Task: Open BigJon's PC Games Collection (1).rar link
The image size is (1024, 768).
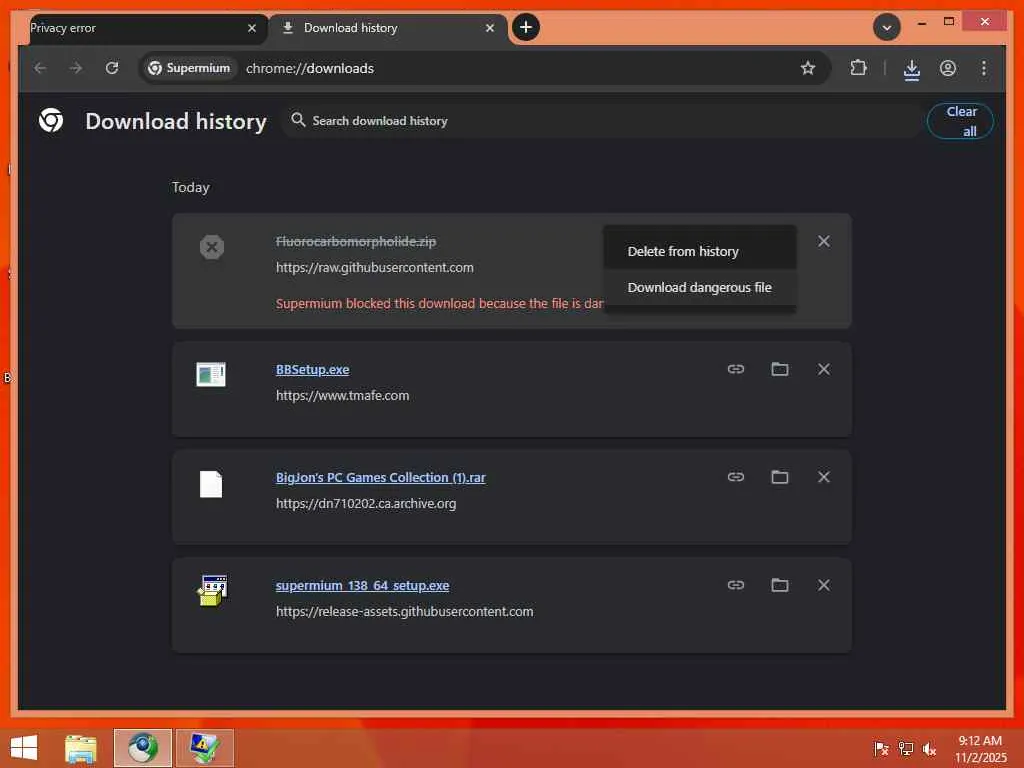Action: click(381, 477)
